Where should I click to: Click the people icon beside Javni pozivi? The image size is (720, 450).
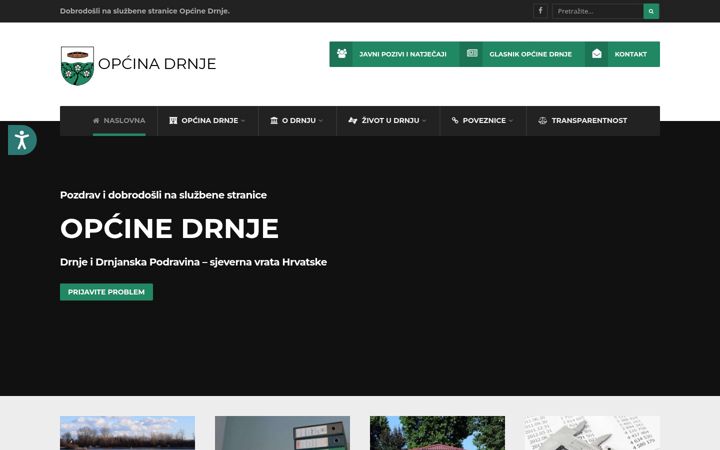pyautogui.click(x=342, y=54)
